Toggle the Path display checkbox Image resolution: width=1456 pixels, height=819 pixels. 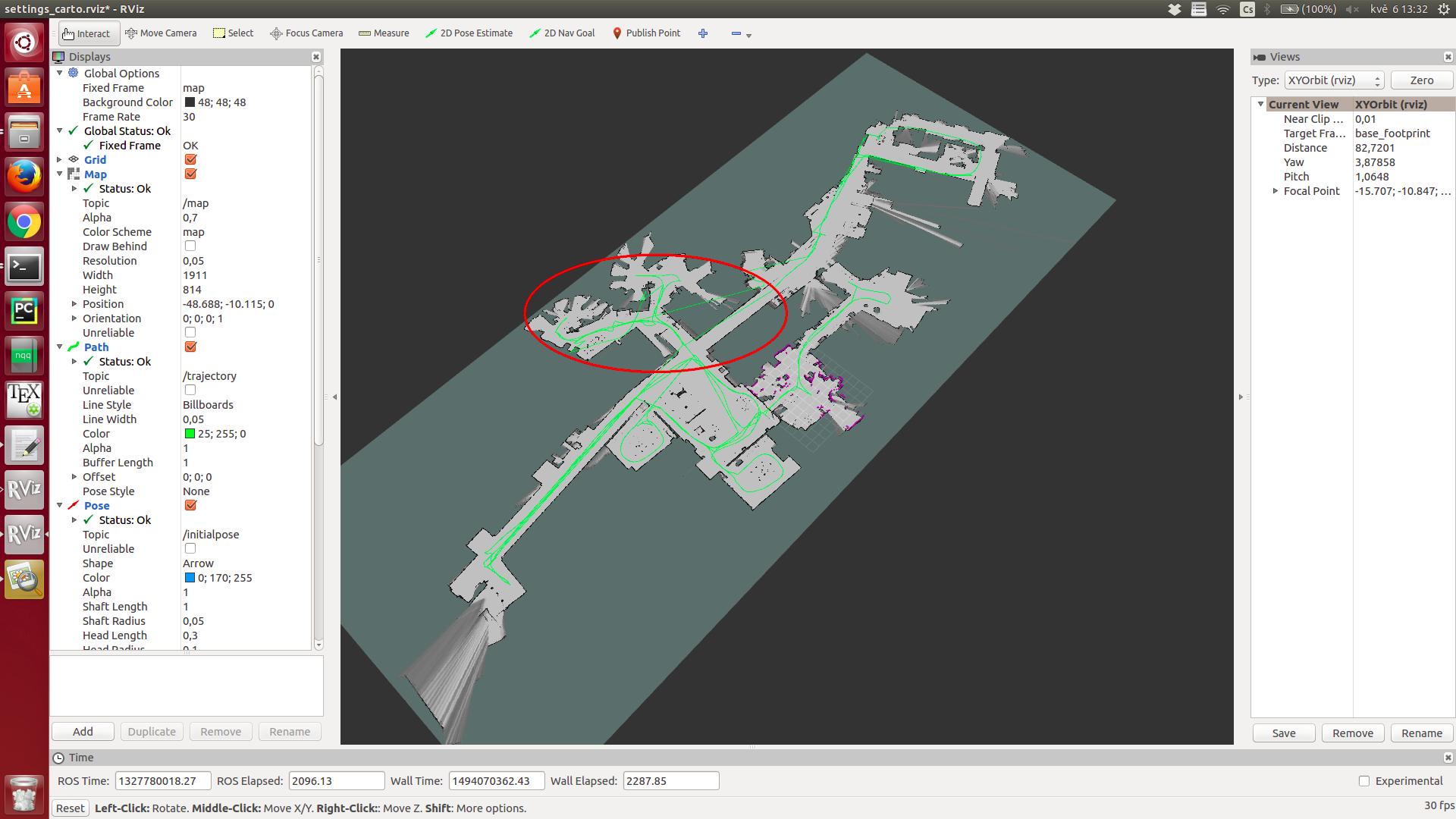190,347
